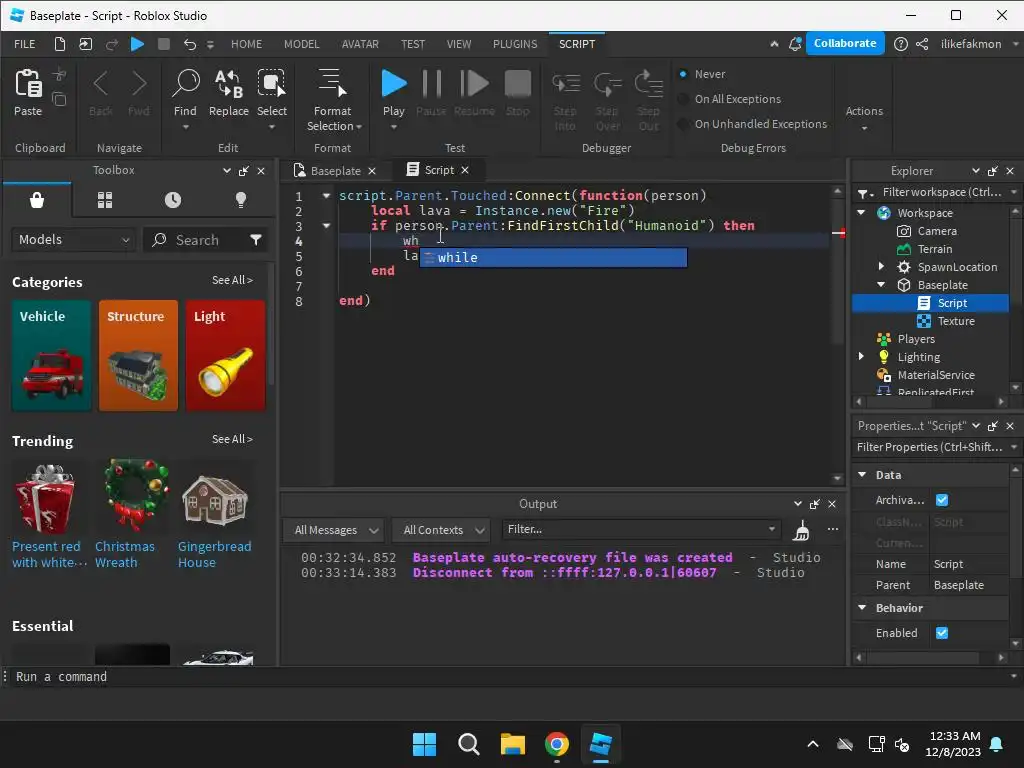1024x768 pixels.
Task: Click the Collaborate button
Action: coord(845,44)
